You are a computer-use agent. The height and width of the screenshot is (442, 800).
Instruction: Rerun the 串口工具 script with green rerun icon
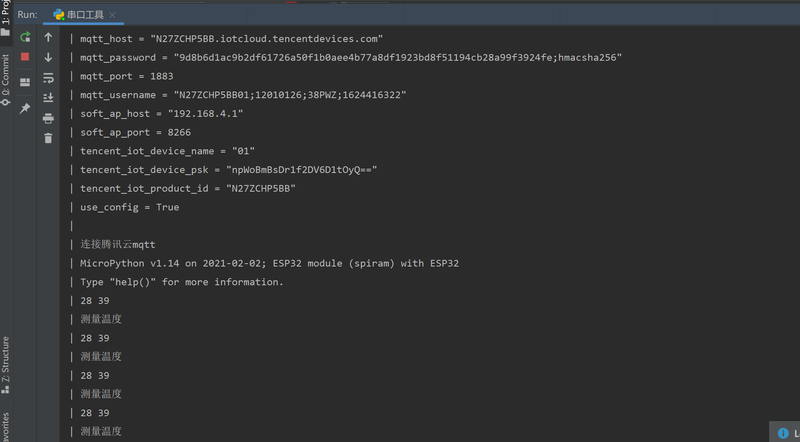(x=25, y=37)
